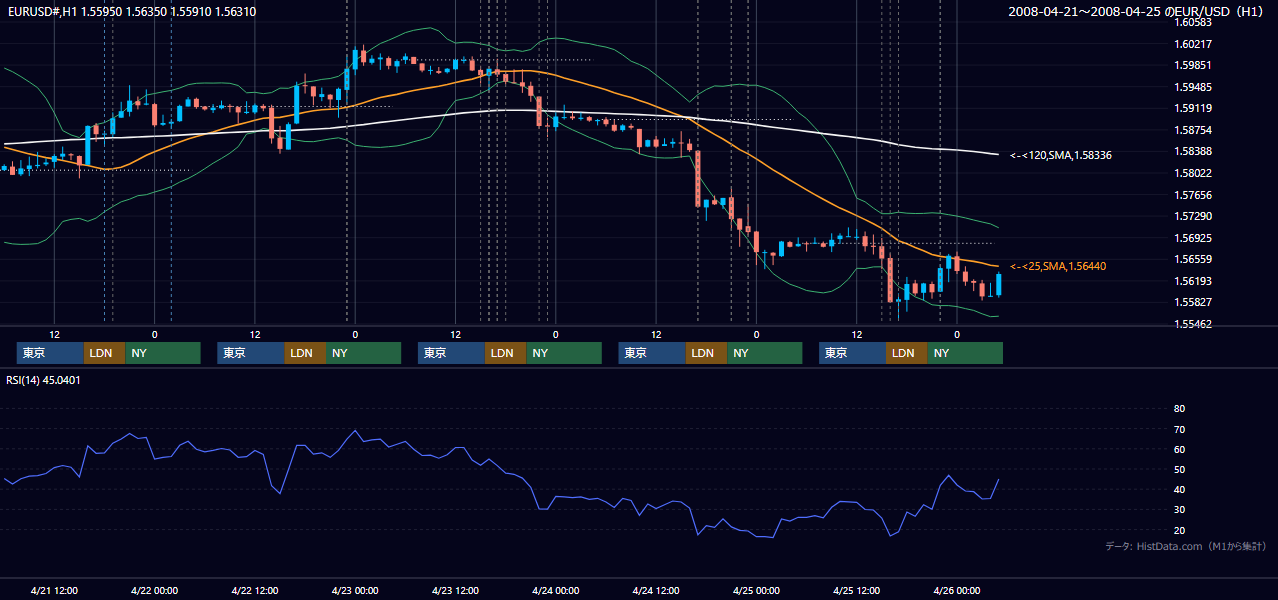Select the 4/22 12:00 time label

(x=255, y=590)
